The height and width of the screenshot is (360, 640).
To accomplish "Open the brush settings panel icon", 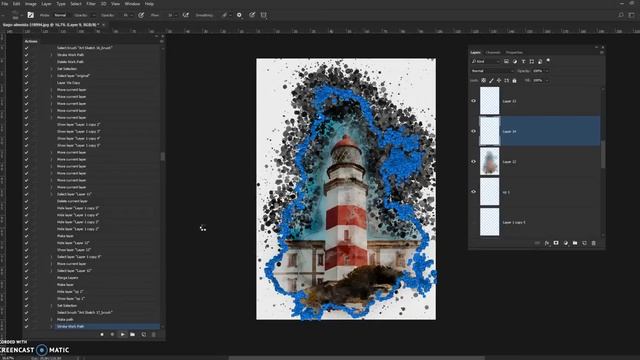I will 30,15.
